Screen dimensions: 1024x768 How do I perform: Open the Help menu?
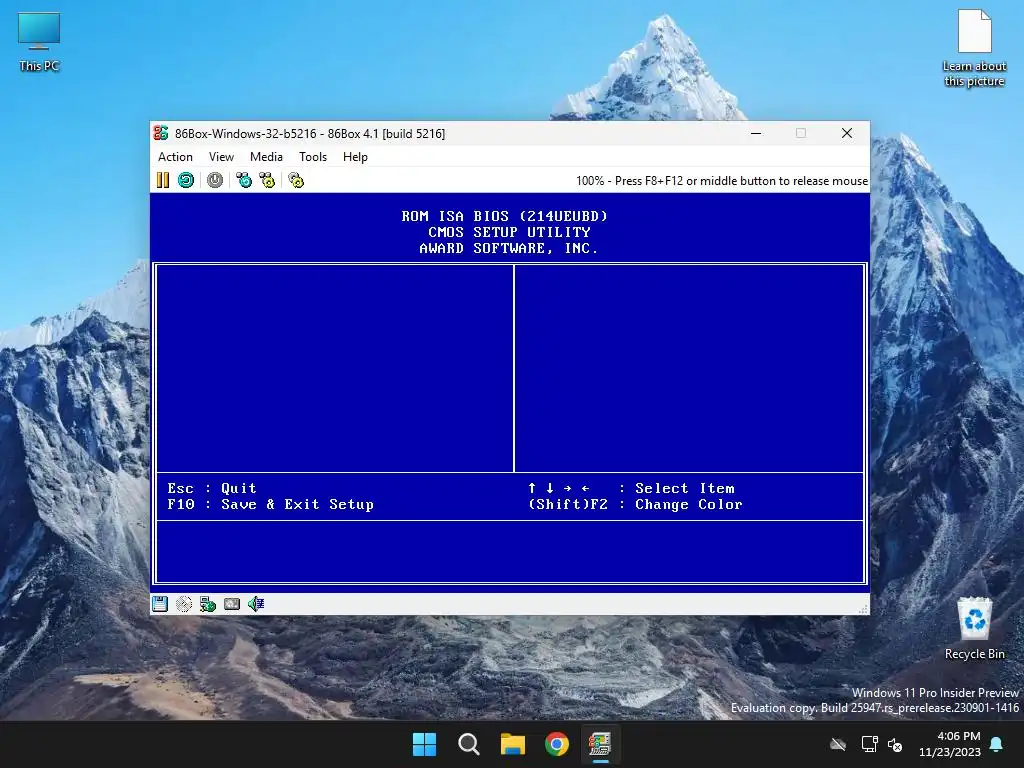click(355, 157)
